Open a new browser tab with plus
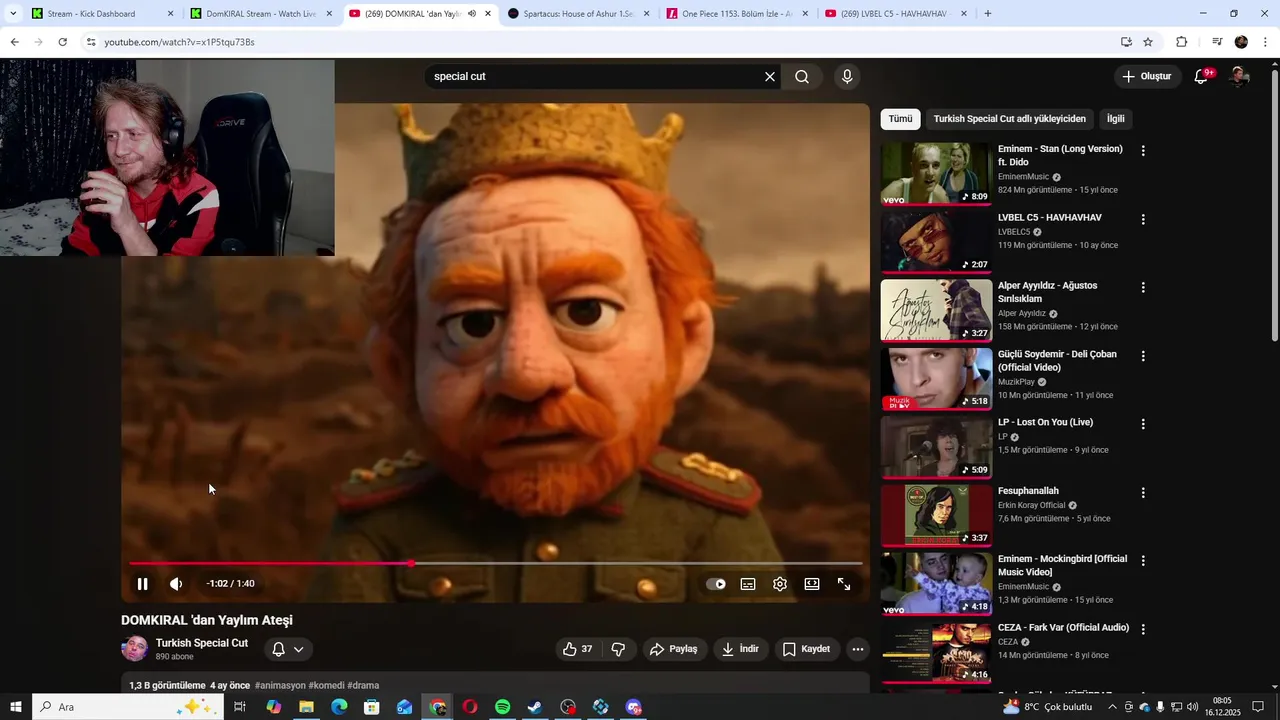Viewport: 1280px width, 720px height. point(988,14)
